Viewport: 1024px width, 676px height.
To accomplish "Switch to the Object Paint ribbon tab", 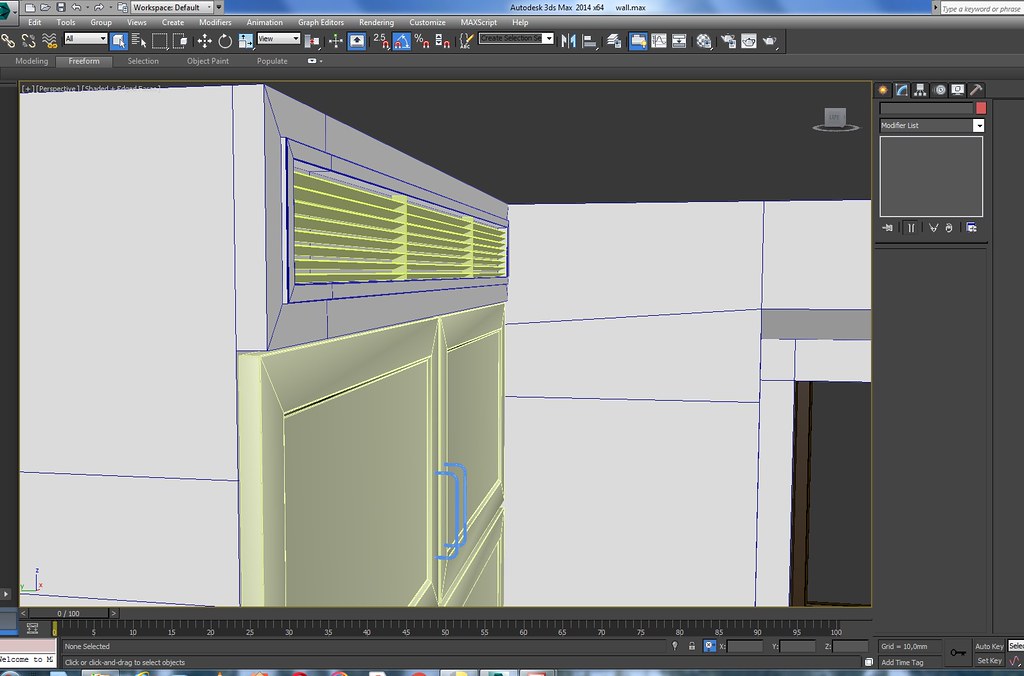I will coord(207,61).
